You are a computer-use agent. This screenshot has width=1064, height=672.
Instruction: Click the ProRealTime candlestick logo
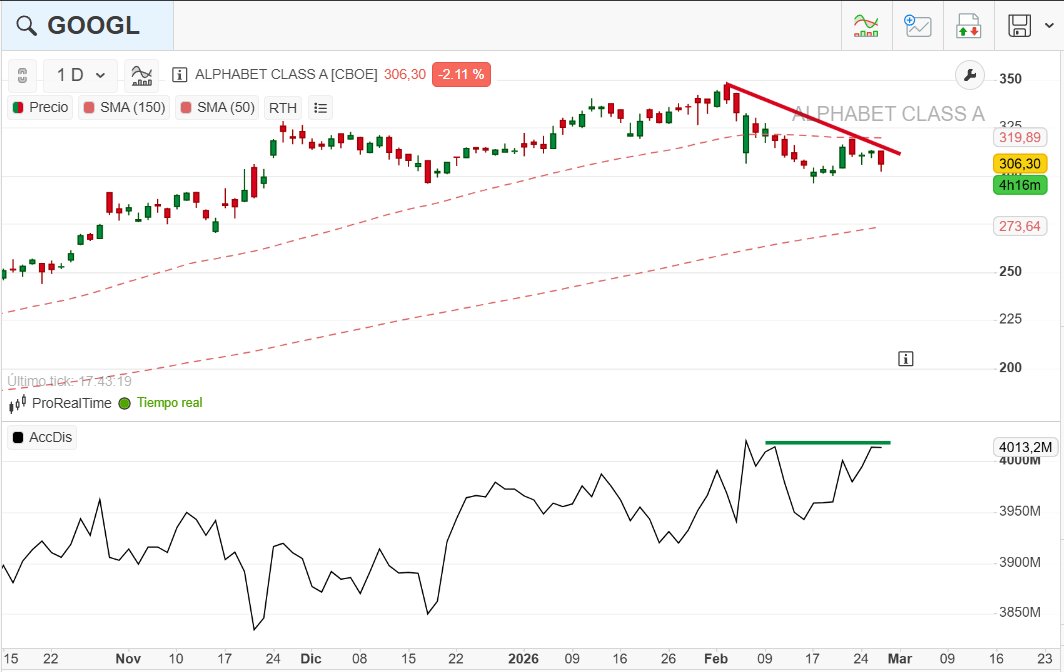tap(18, 403)
